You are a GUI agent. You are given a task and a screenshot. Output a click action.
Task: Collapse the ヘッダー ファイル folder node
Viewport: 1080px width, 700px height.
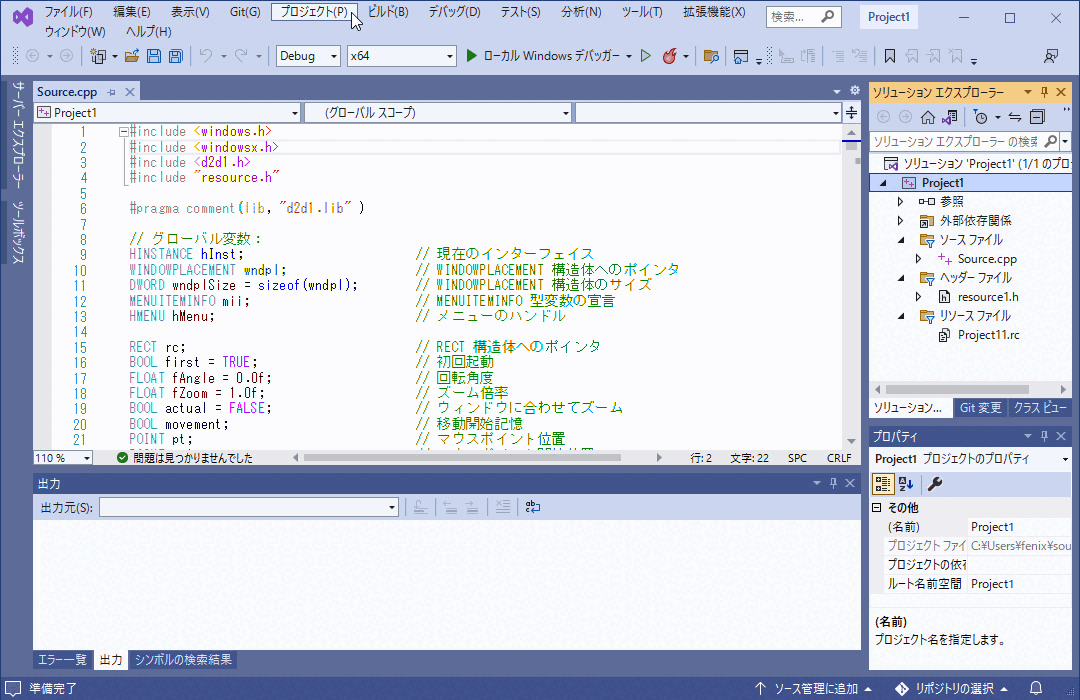coord(901,278)
